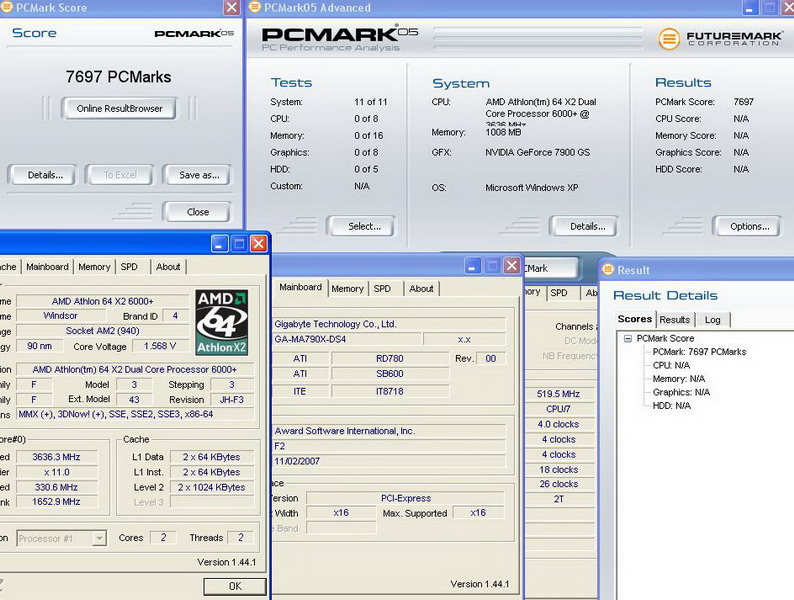Click the 'GA-MA790X-DS4' model field
This screenshot has height=600, width=794.
(x=347, y=339)
